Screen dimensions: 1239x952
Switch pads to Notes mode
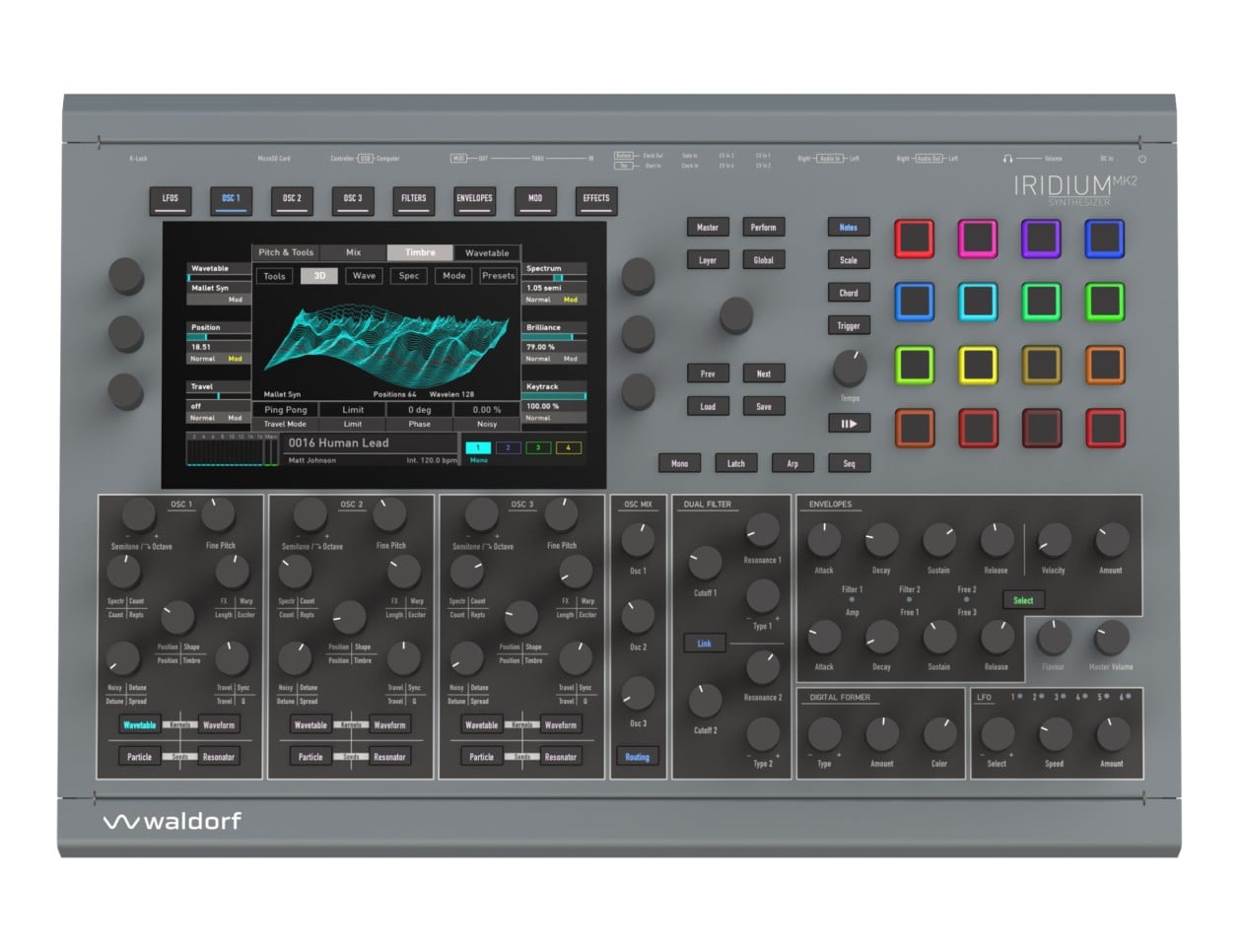click(x=849, y=228)
